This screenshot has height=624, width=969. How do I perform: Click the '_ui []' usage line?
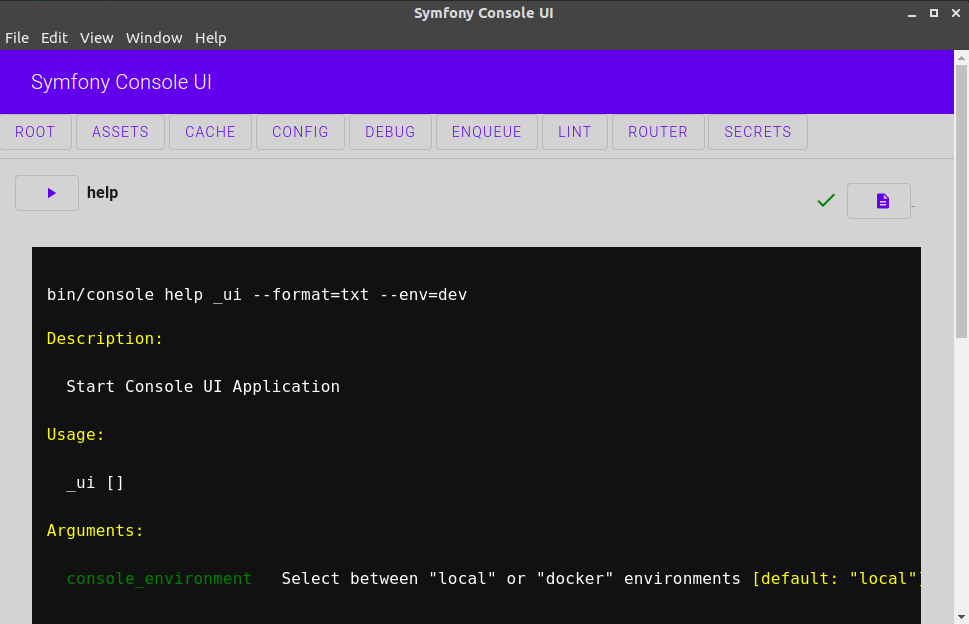coord(95,483)
